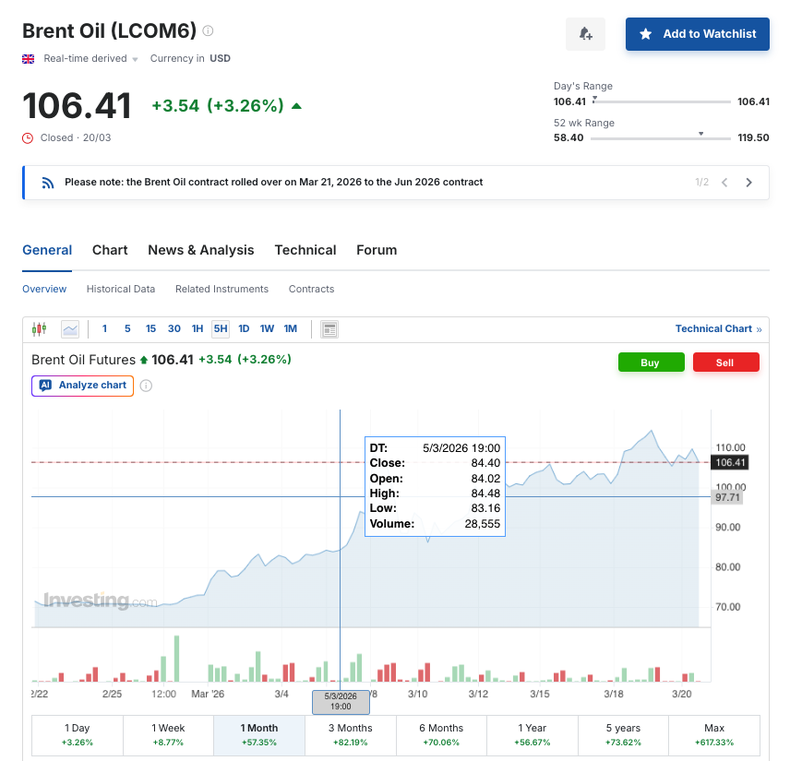This screenshot has height=761, width=790.
Task: Expand the Real-time derived dropdown
Action: coord(135,59)
